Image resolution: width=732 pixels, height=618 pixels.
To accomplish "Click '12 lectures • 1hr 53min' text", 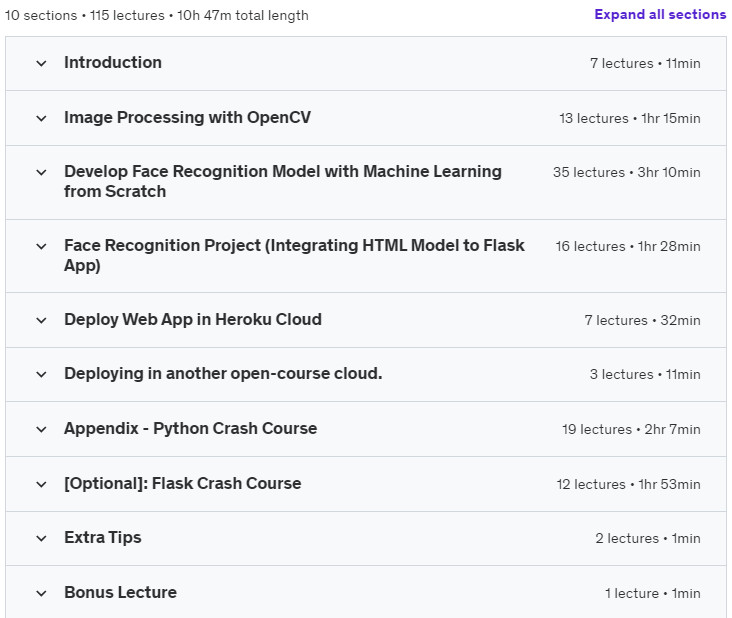I will [x=628, y=485].
